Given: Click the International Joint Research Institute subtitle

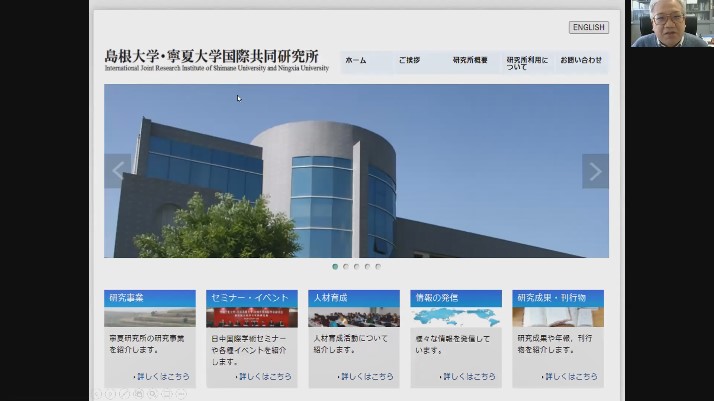Looking at the screenshot, I should click(217, 68).
